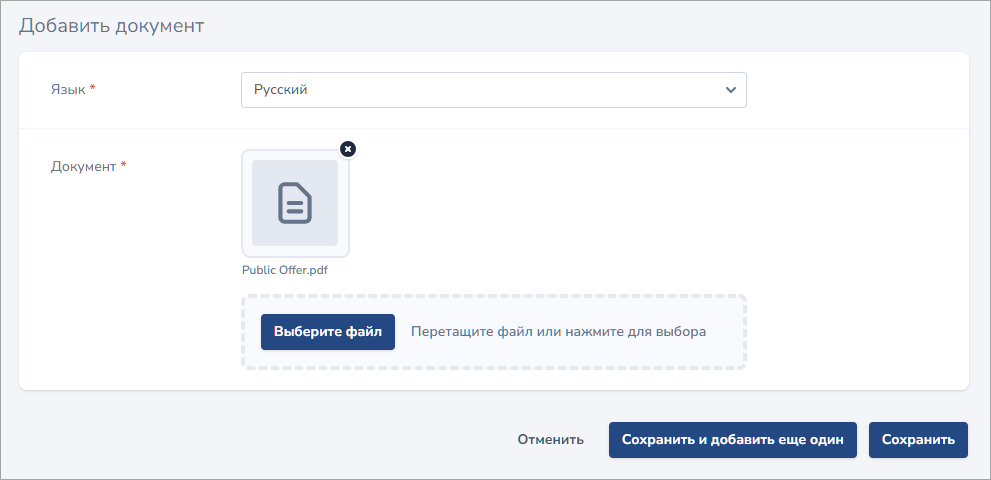Click the uploaded file thumbnail frame
This screenshot has height=480, width=991.
coord(246,204)
